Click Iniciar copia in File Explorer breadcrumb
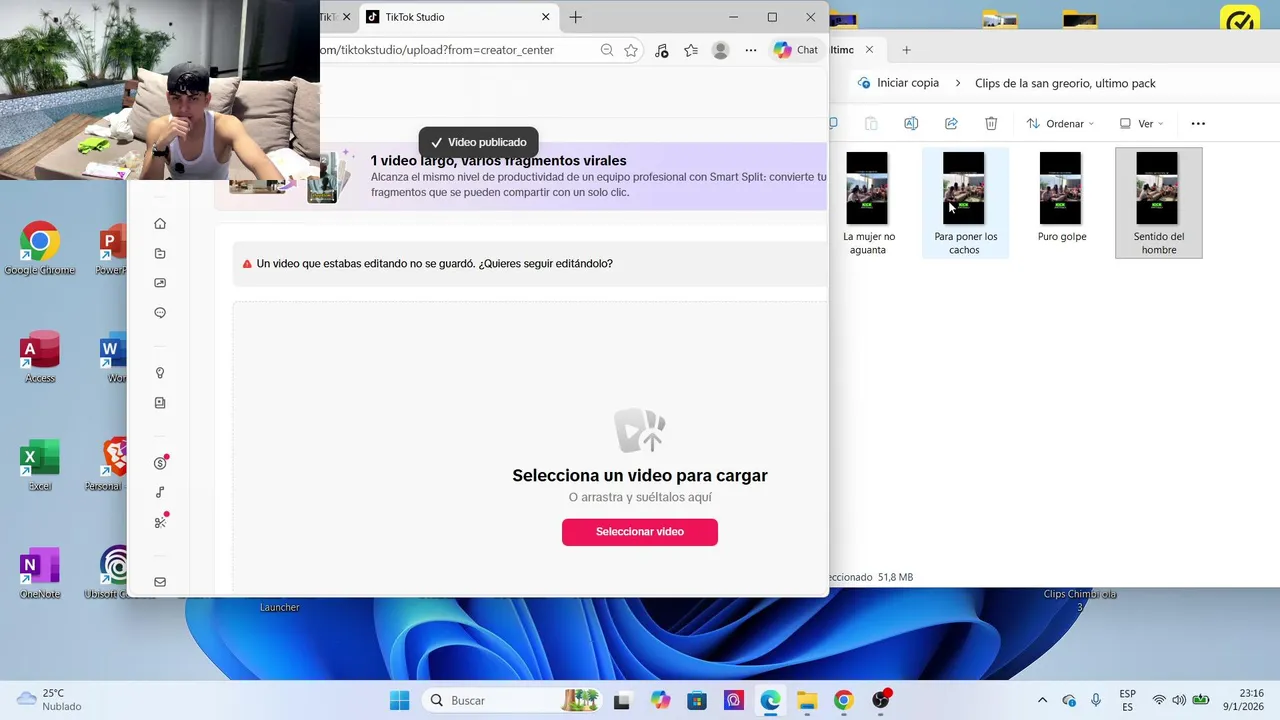This screenshot has height=720, width=1280. point(907,83)
